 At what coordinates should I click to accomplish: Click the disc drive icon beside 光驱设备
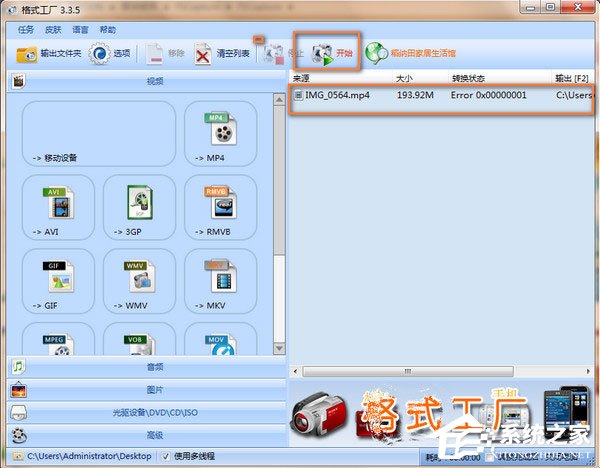[18, 413]
